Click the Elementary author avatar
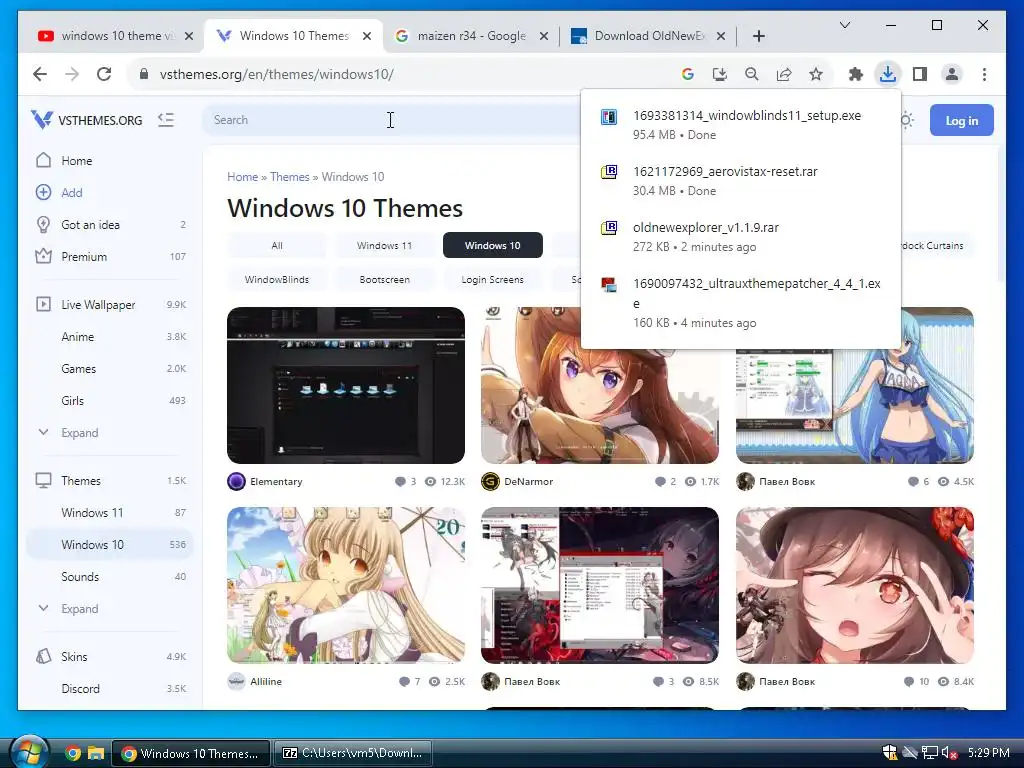This screenshot has width=1024, height=768. [x=236, y=481]
